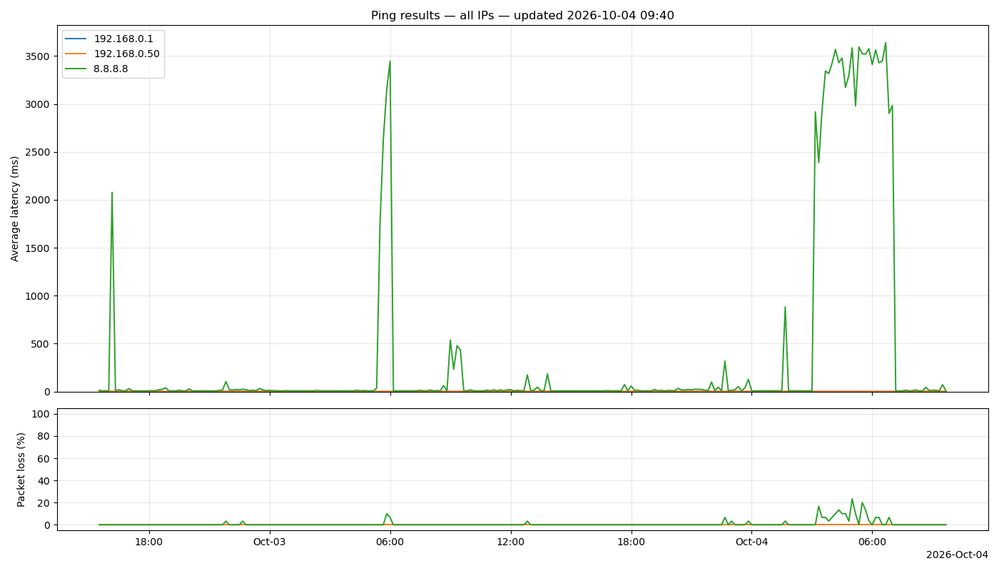Click the 2500 tick on latency axis
999x571 pixels.
coord(37,152)
